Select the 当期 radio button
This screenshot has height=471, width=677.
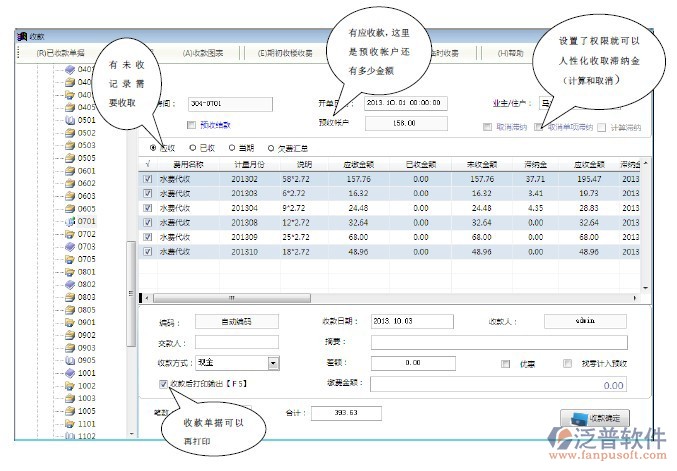click(232, 148)
